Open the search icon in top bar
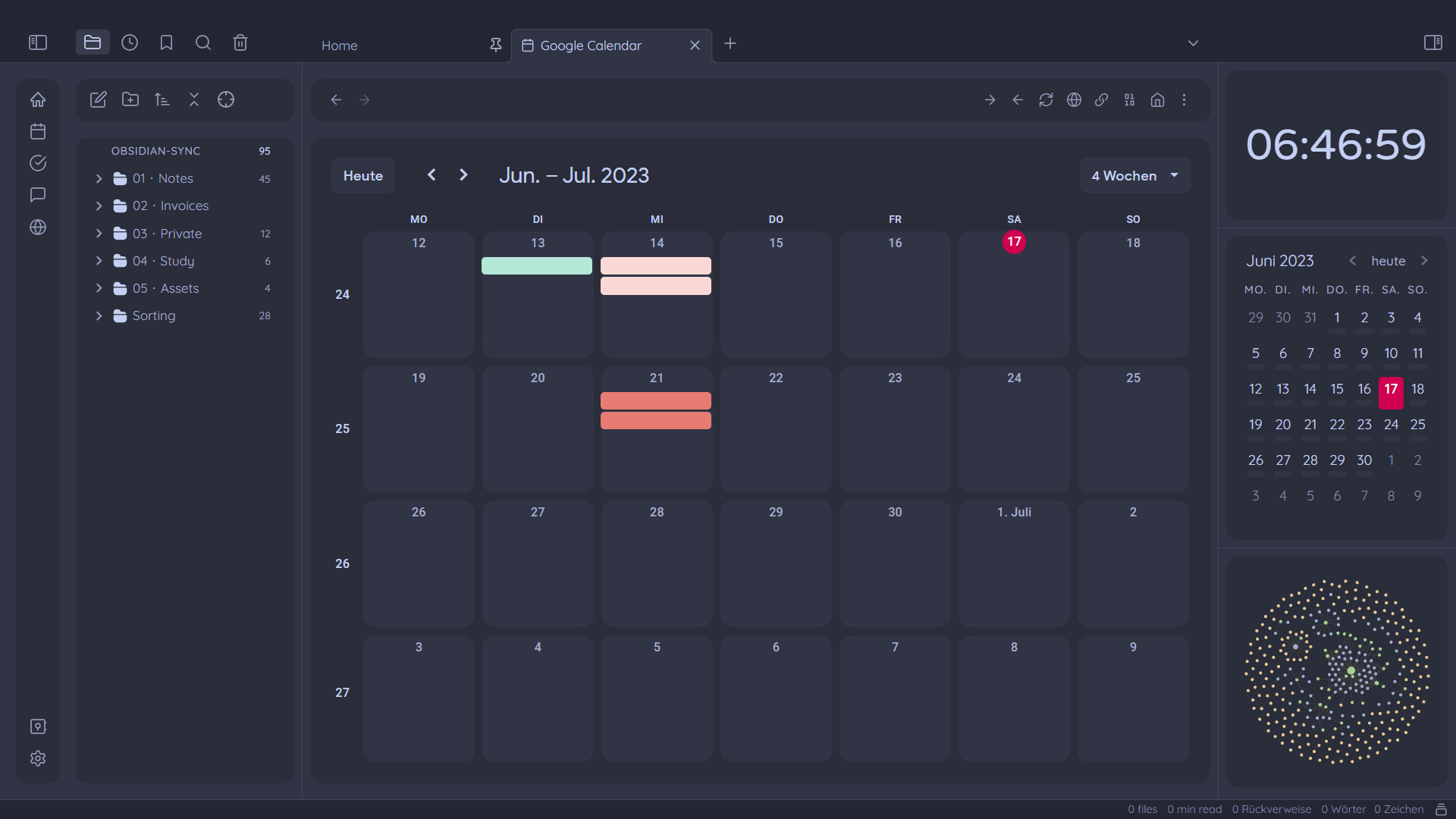The height and width of the screenshot is (819, 1456). click(x=203, y=43)
